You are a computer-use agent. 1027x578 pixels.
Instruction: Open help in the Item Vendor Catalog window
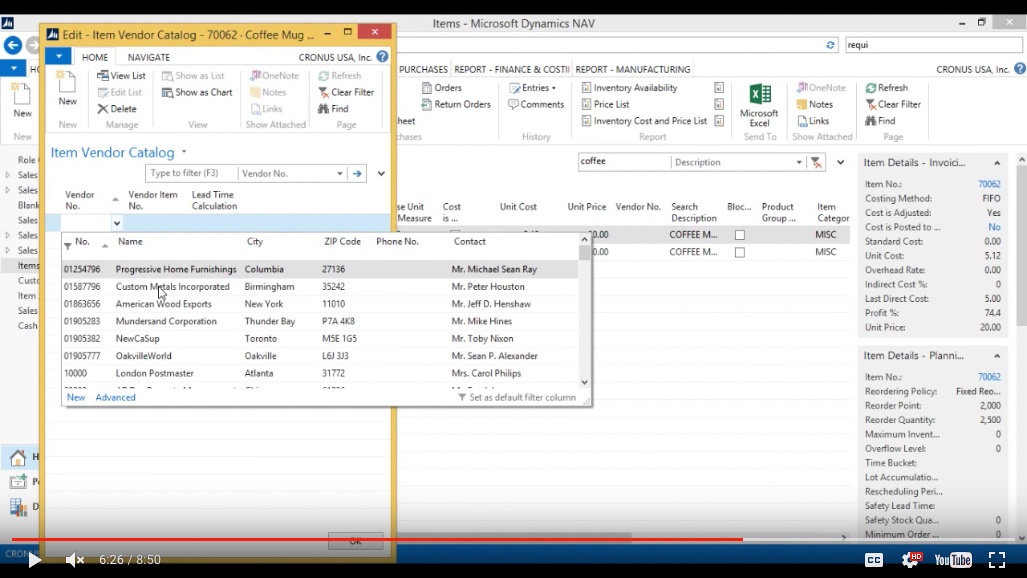pos(383,56)
